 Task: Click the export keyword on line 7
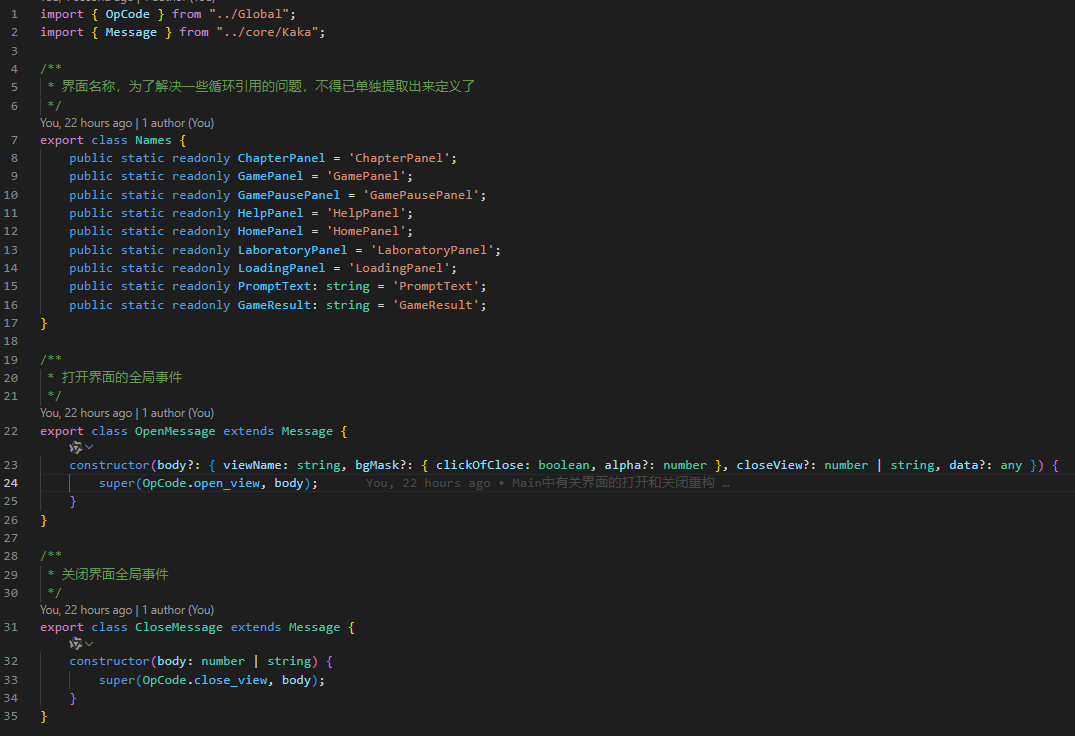coord(62,140)
